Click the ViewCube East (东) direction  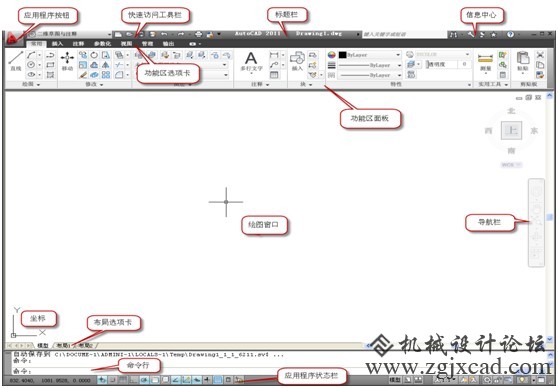click(x=534, y=131)
